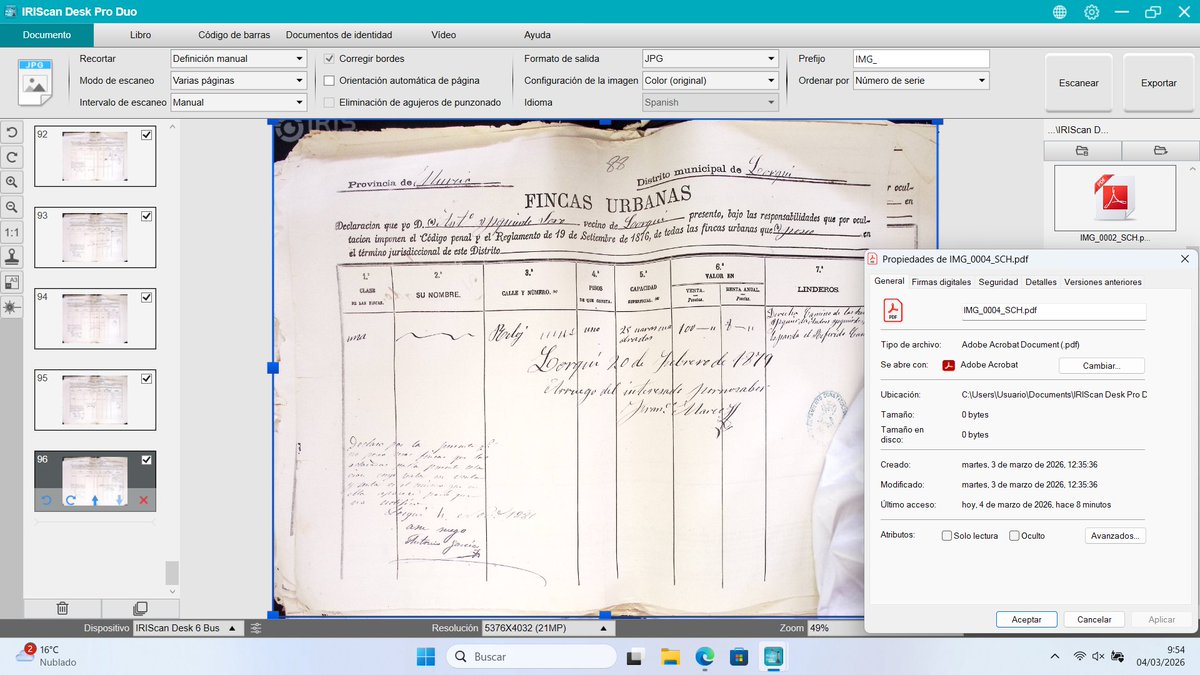The height and width of the screenshot is (675, 1200).
Task: Open Ordenar por dropdown
Action: pyautogui.click(x=921, y=80)
